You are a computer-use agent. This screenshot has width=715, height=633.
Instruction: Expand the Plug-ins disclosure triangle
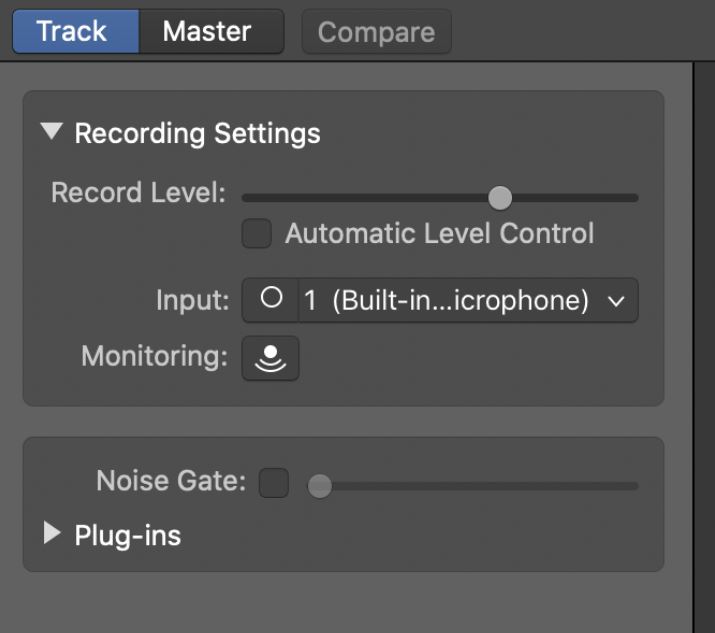point(52,533)
